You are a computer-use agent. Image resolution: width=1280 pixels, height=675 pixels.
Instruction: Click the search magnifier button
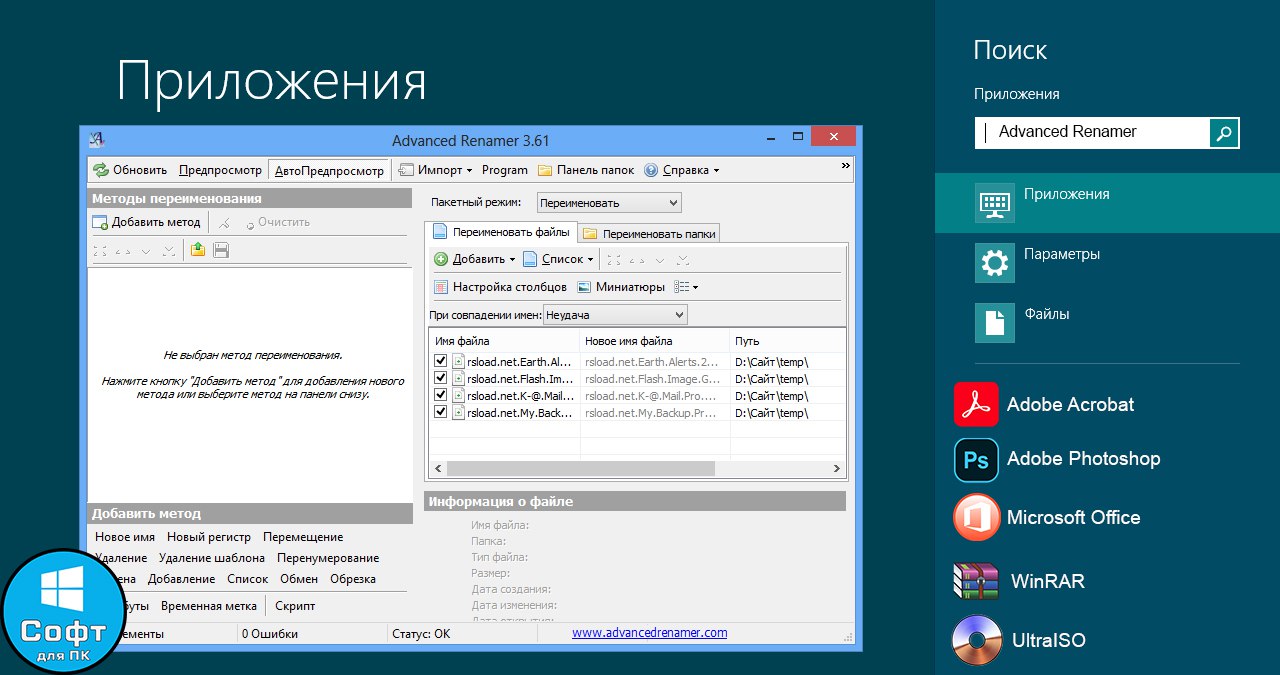coord(1224,133)
